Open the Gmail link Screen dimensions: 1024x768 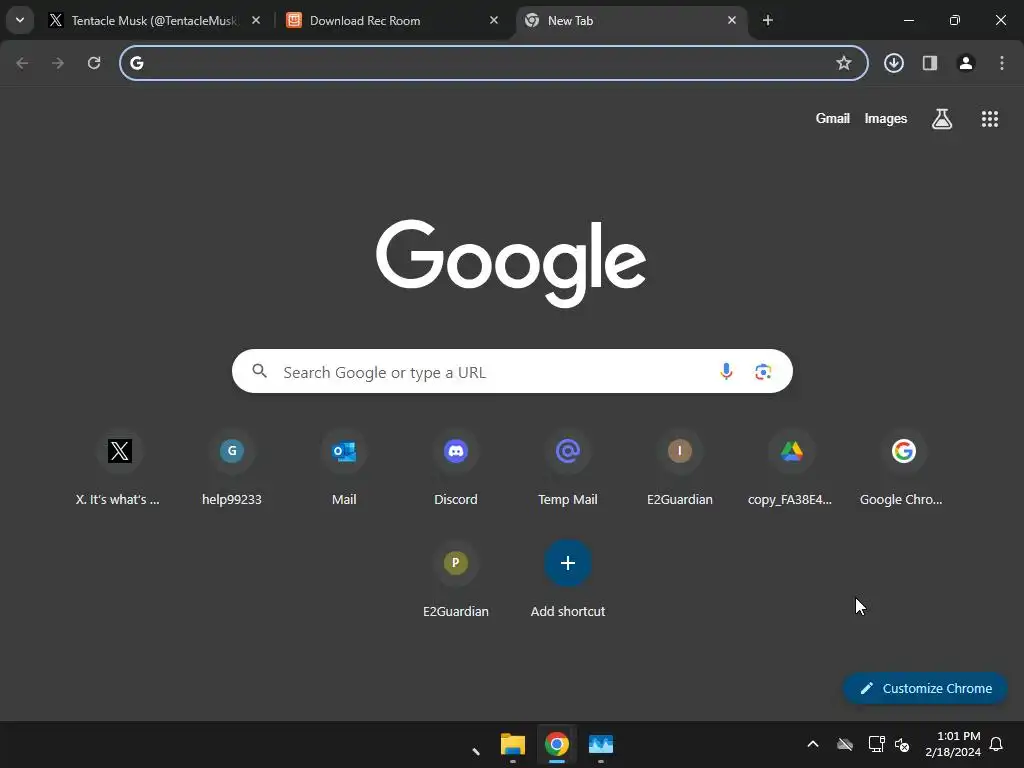(833, 118)
